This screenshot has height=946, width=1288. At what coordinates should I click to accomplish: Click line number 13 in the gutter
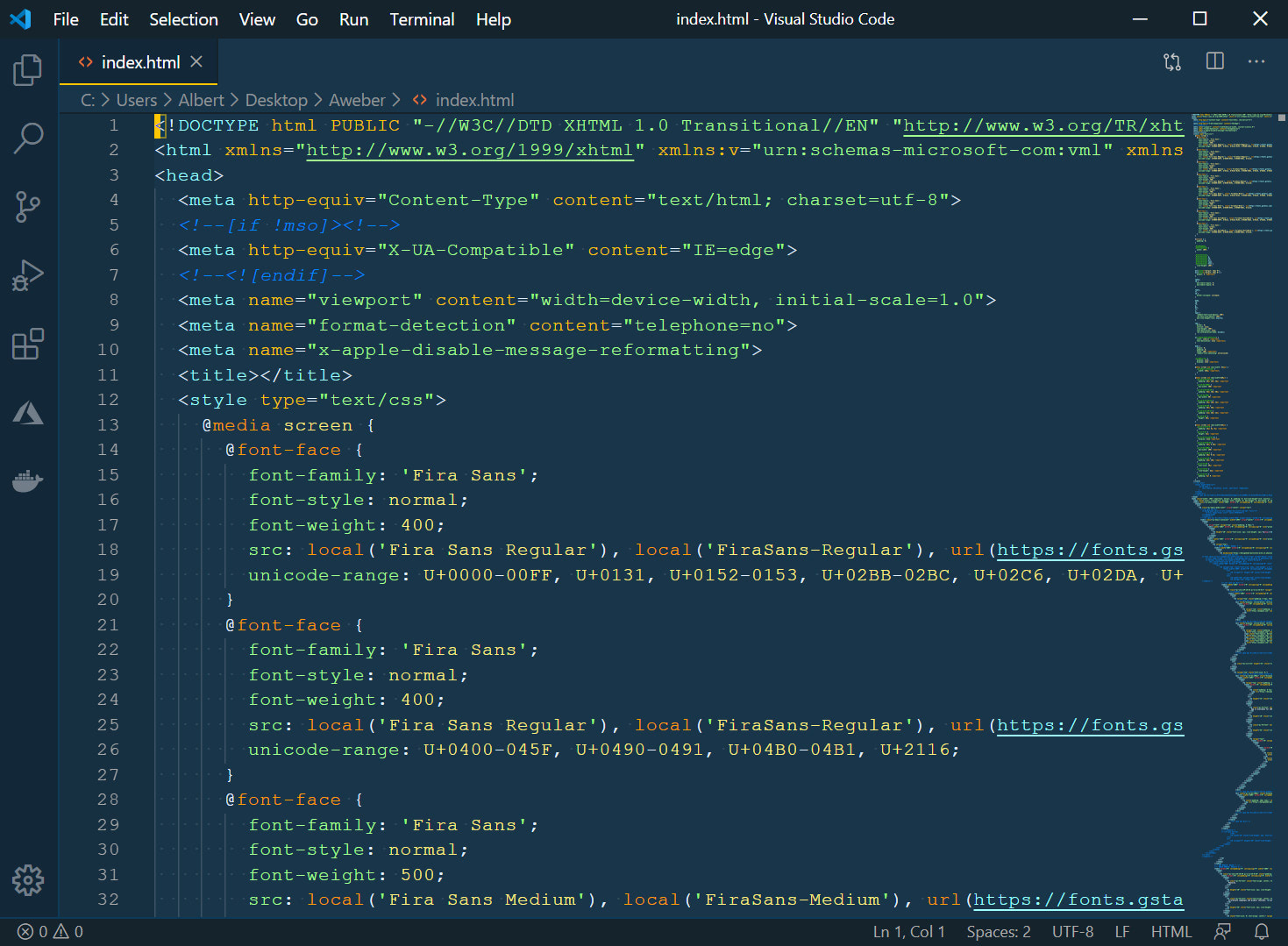(x=108, y=425)
